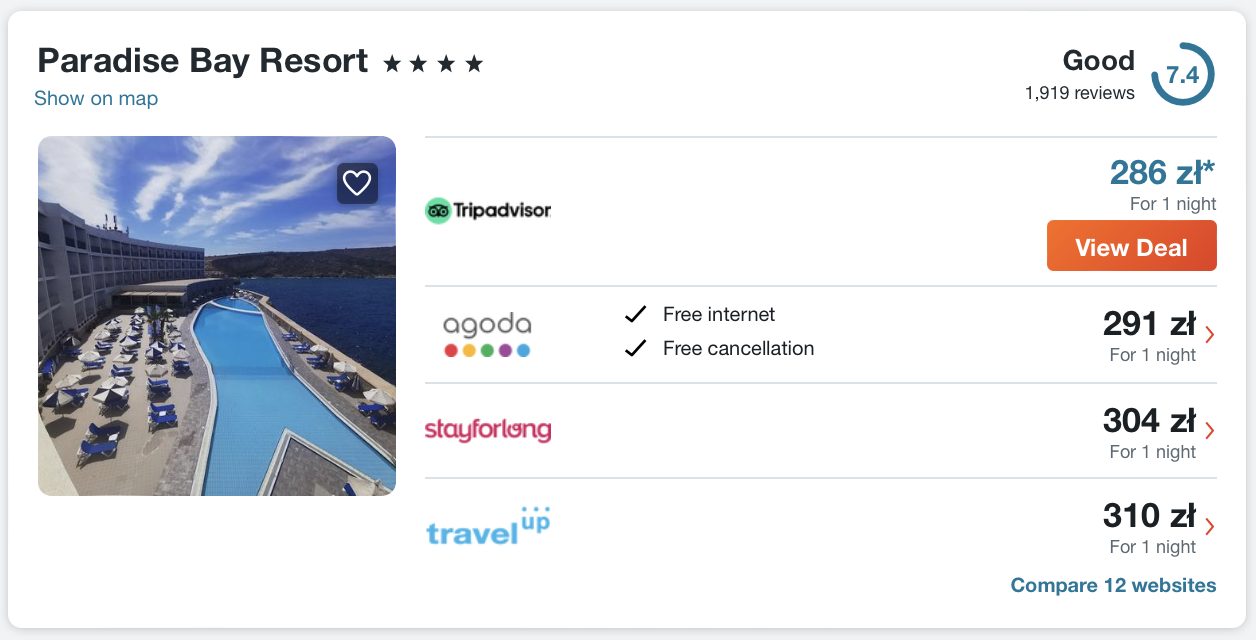Open the Paradise Bay Resort title

coord(203,61)
